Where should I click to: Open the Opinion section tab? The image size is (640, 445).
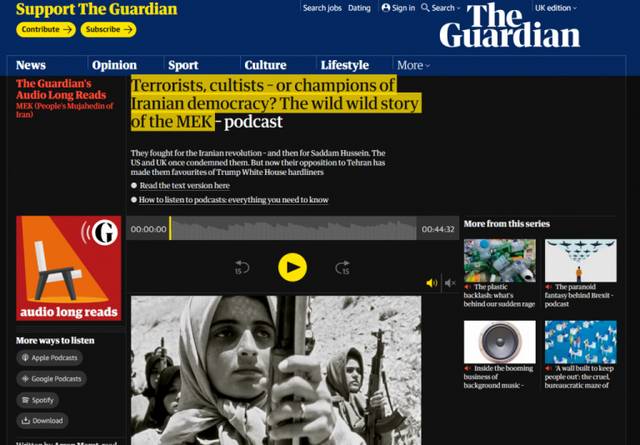(x=114, y=65)
